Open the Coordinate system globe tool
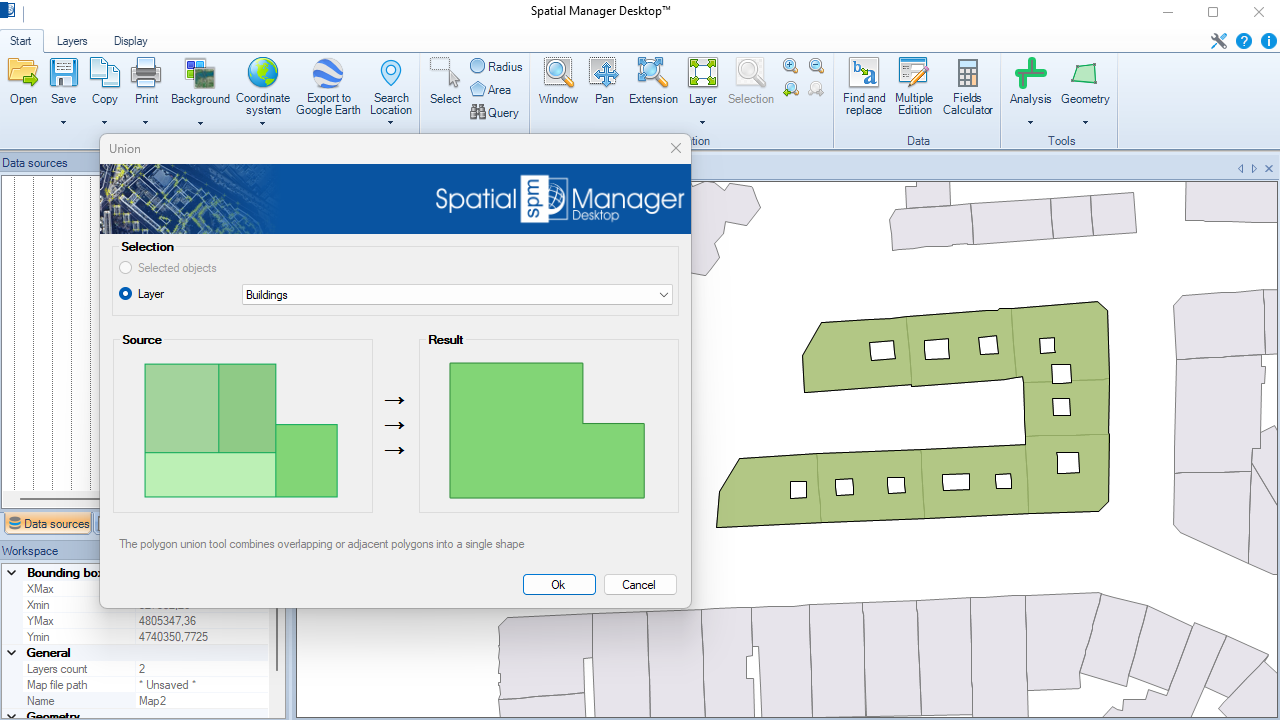The image size is (1280, 720). coord(263,73)
